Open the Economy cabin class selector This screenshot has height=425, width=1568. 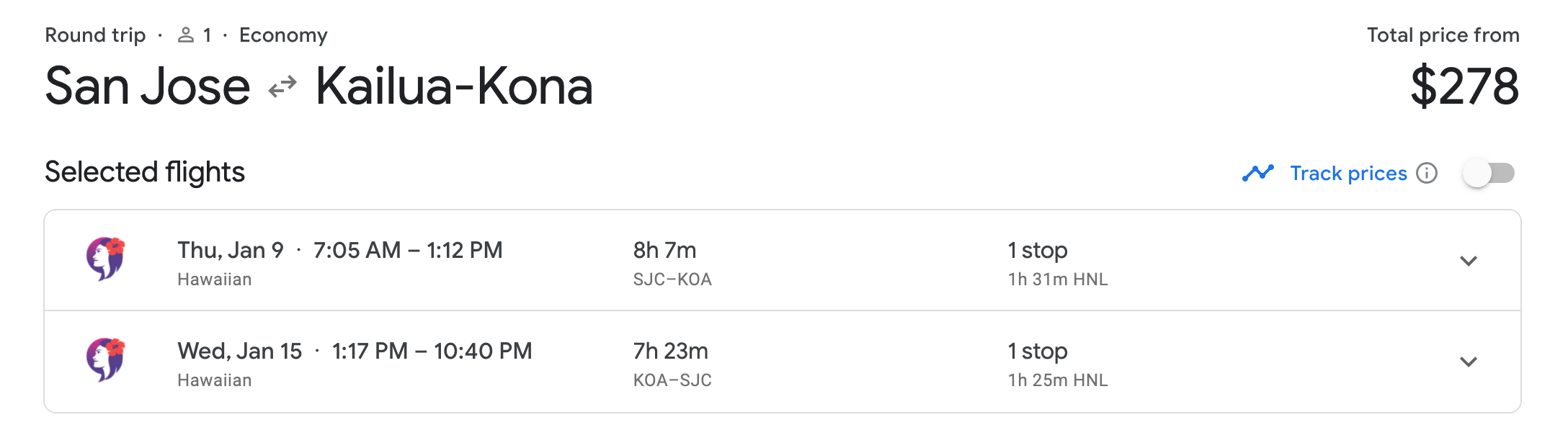[x=284, y=34]
